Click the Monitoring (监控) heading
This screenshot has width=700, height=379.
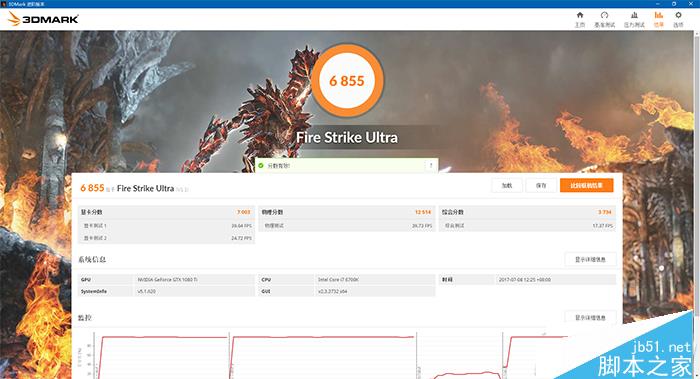(85, 317)
